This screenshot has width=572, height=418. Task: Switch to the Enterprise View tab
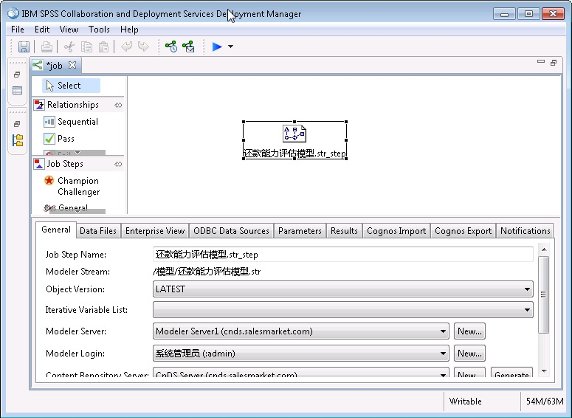[x=155, y=231]
